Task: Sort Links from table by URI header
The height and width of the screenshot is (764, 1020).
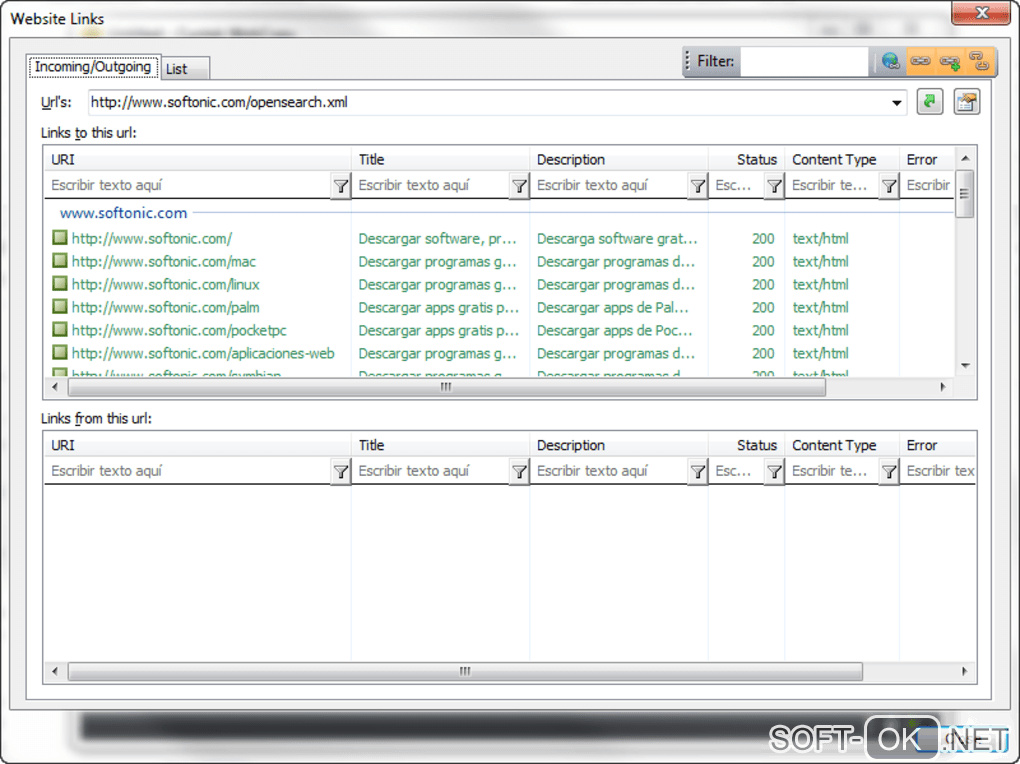Action: click(198, 445)
